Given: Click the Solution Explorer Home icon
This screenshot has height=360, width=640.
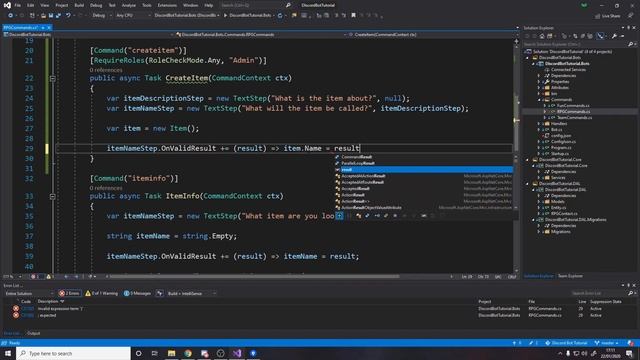Looking at the screenshot, I should (542, 36).
